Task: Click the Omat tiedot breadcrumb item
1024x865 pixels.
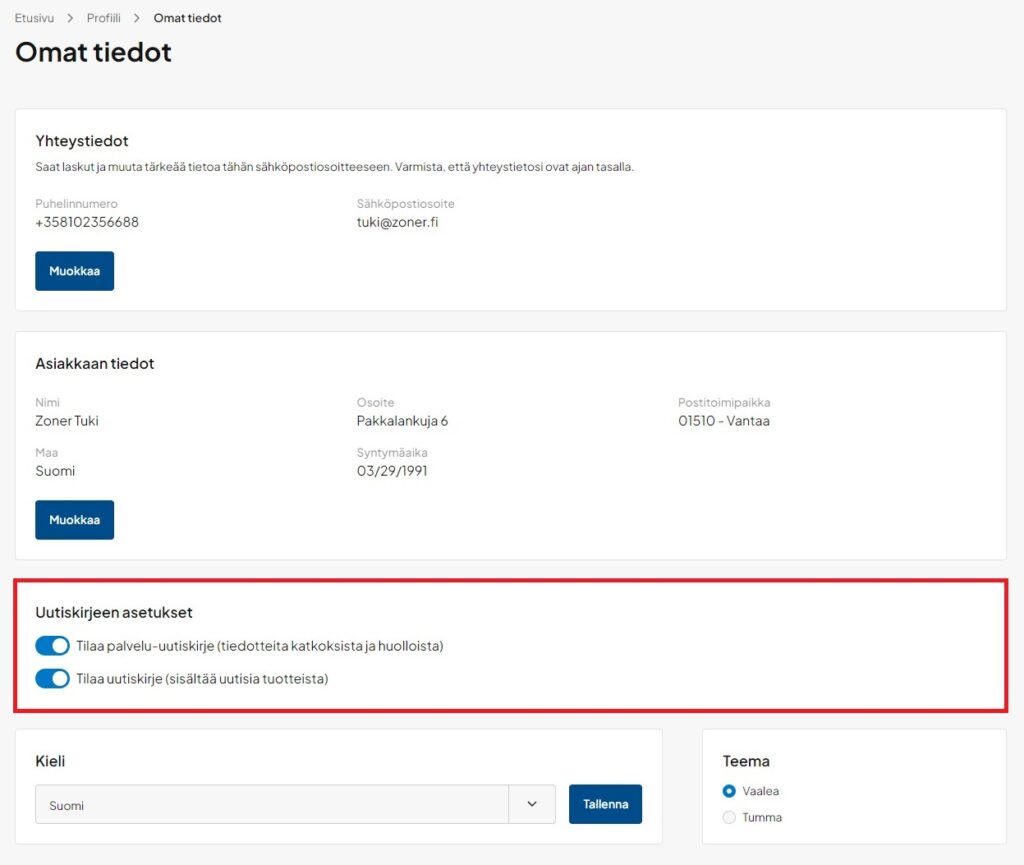Action: point(187,18)
